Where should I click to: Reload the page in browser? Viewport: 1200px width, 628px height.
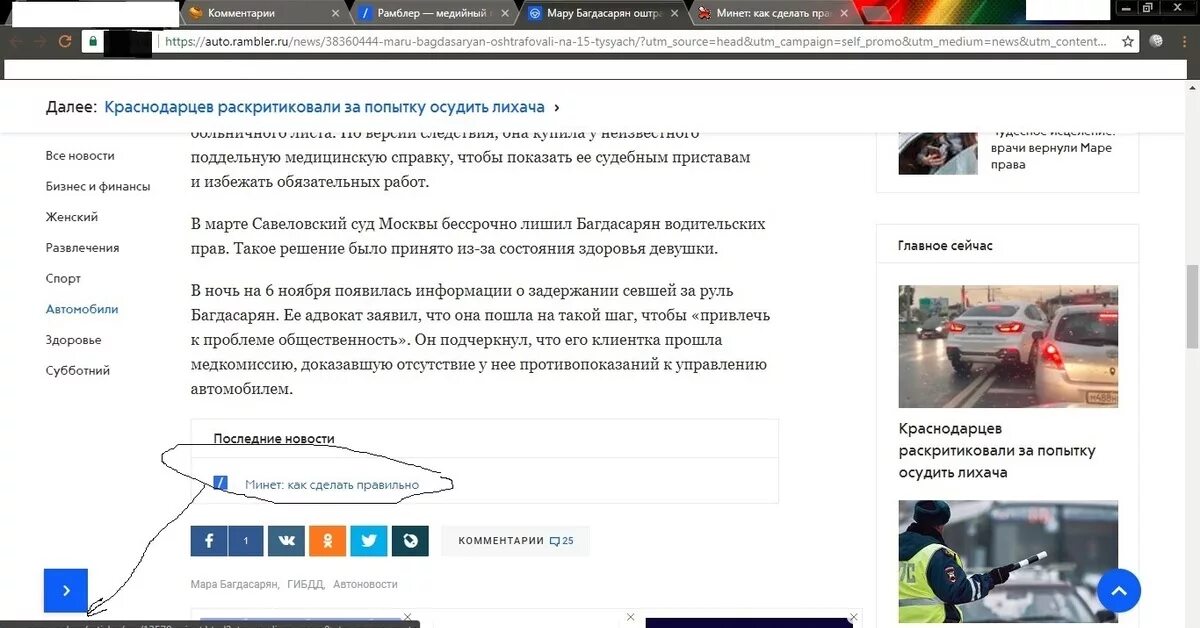pos(65,41)
